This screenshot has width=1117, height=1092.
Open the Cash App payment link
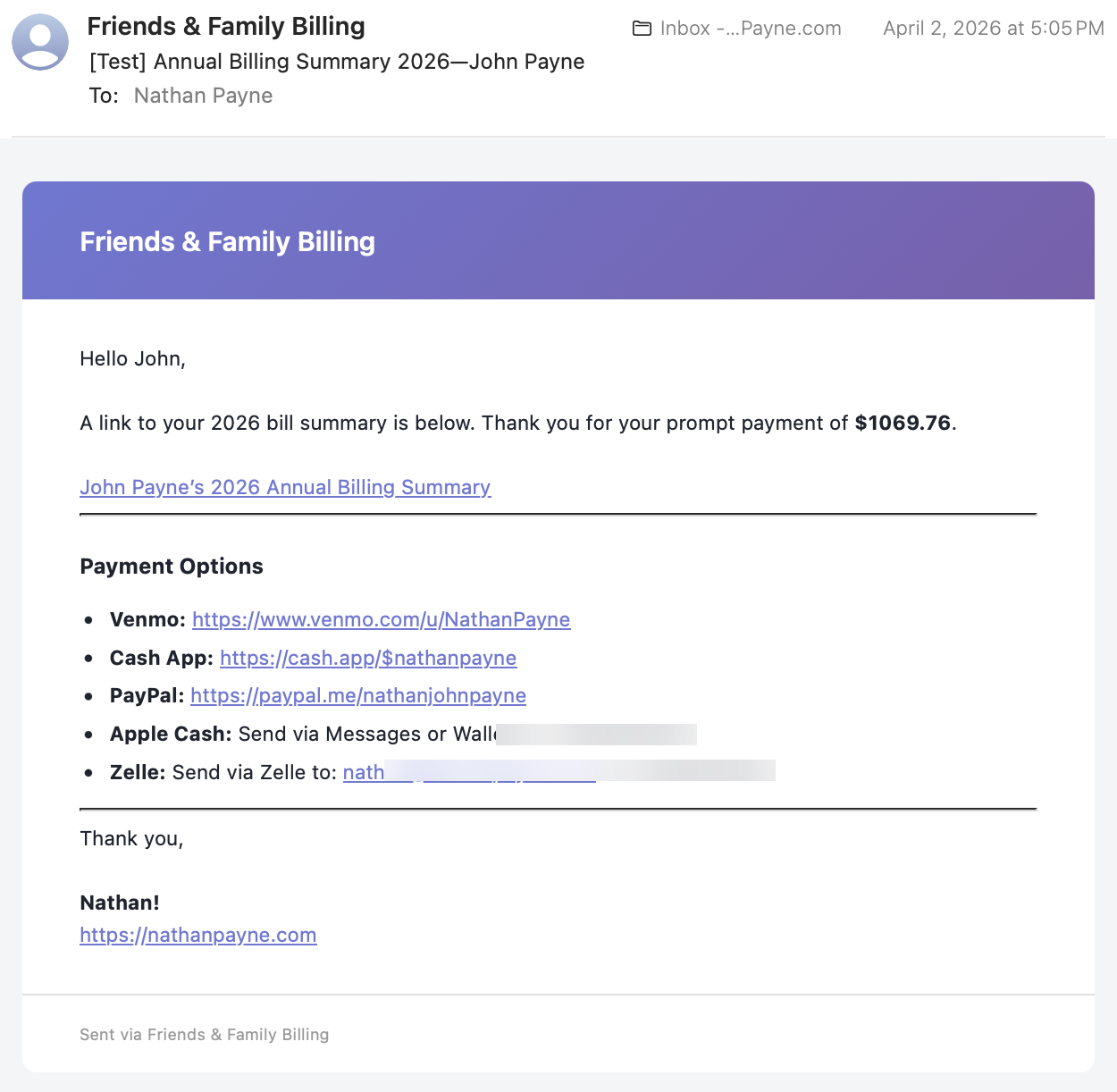(x=368, y=658)
